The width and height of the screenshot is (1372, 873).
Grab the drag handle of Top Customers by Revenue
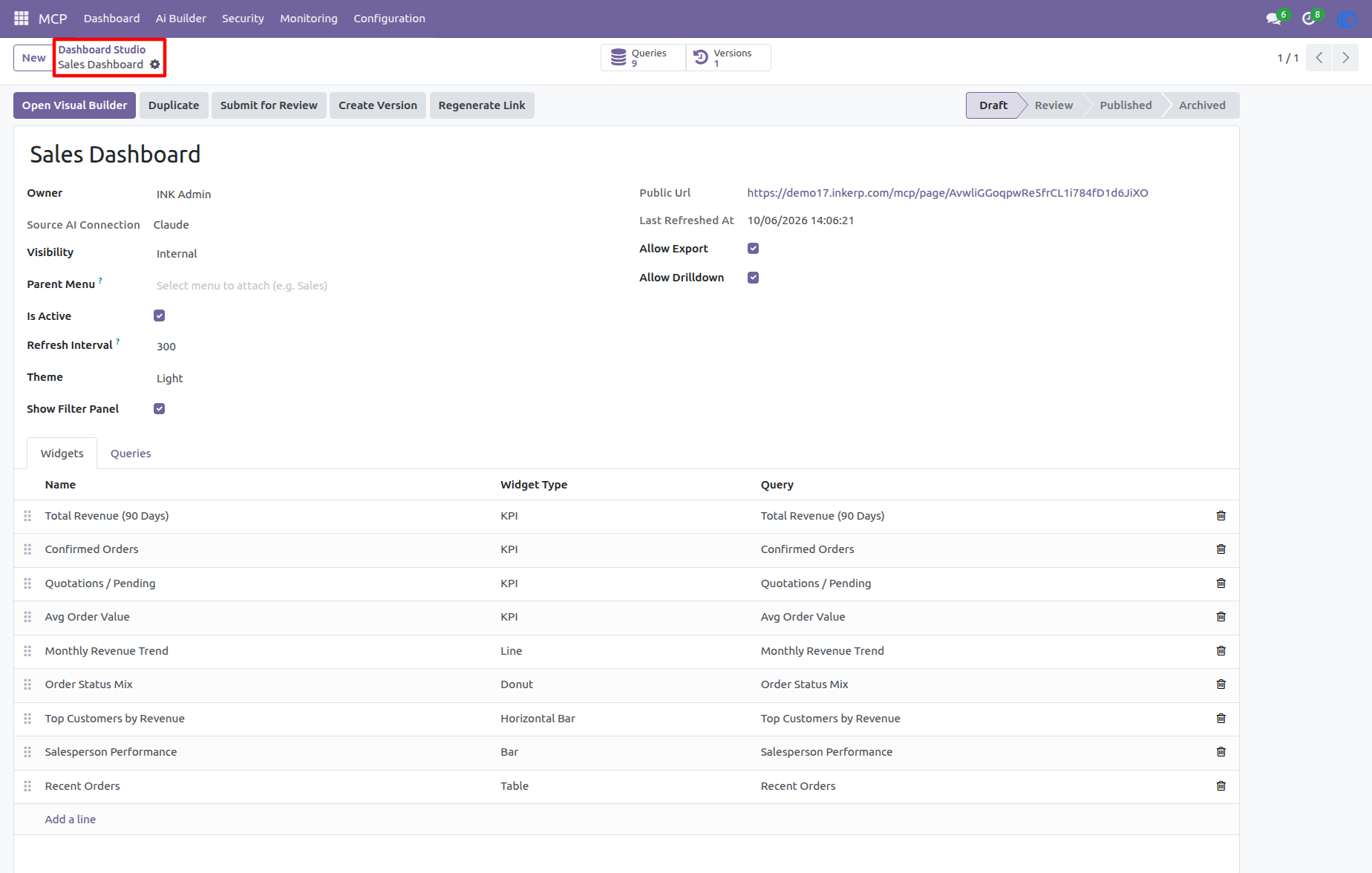click(x=27, y=719)
